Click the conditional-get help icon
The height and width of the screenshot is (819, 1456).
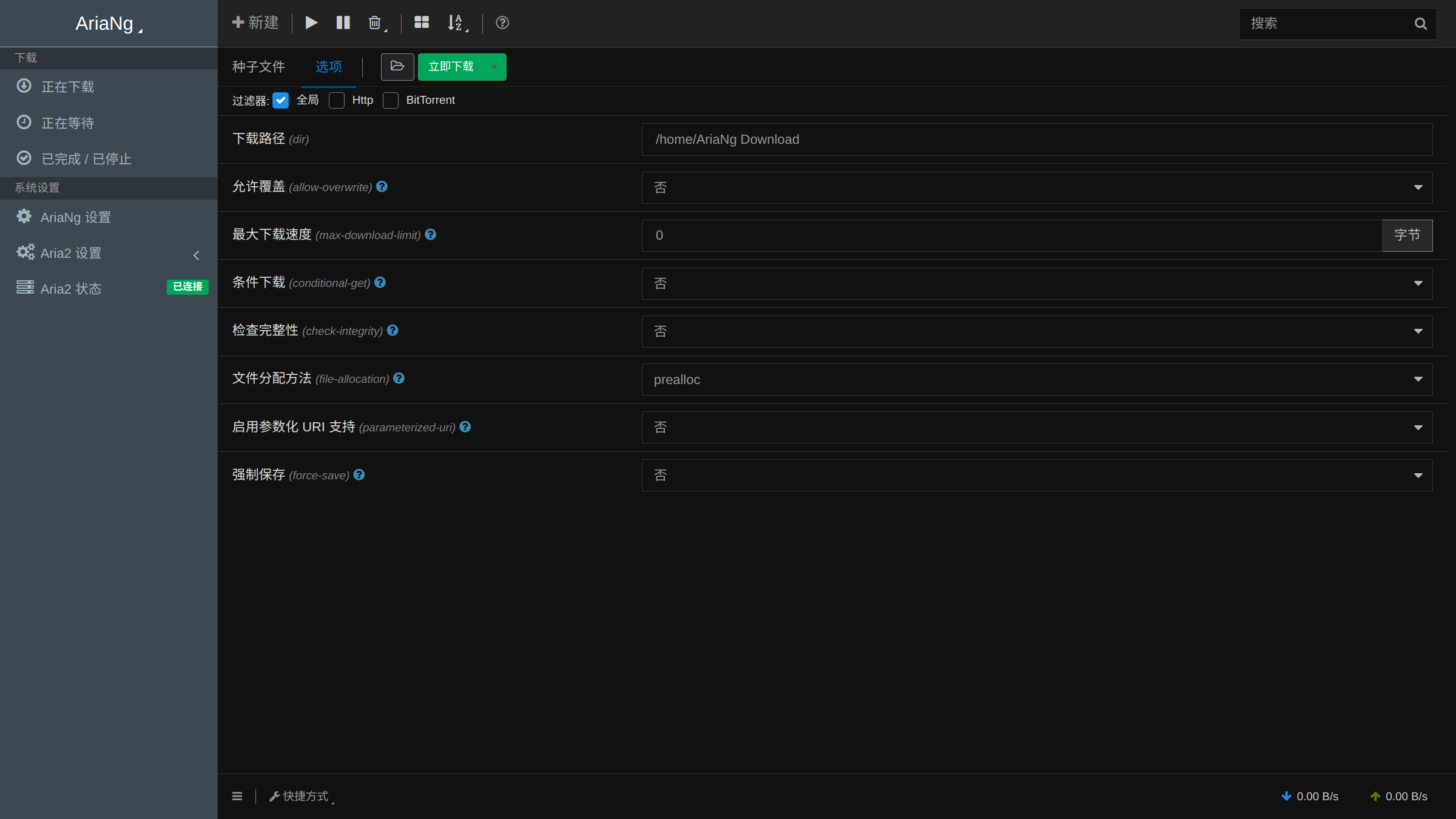[380, 283]
